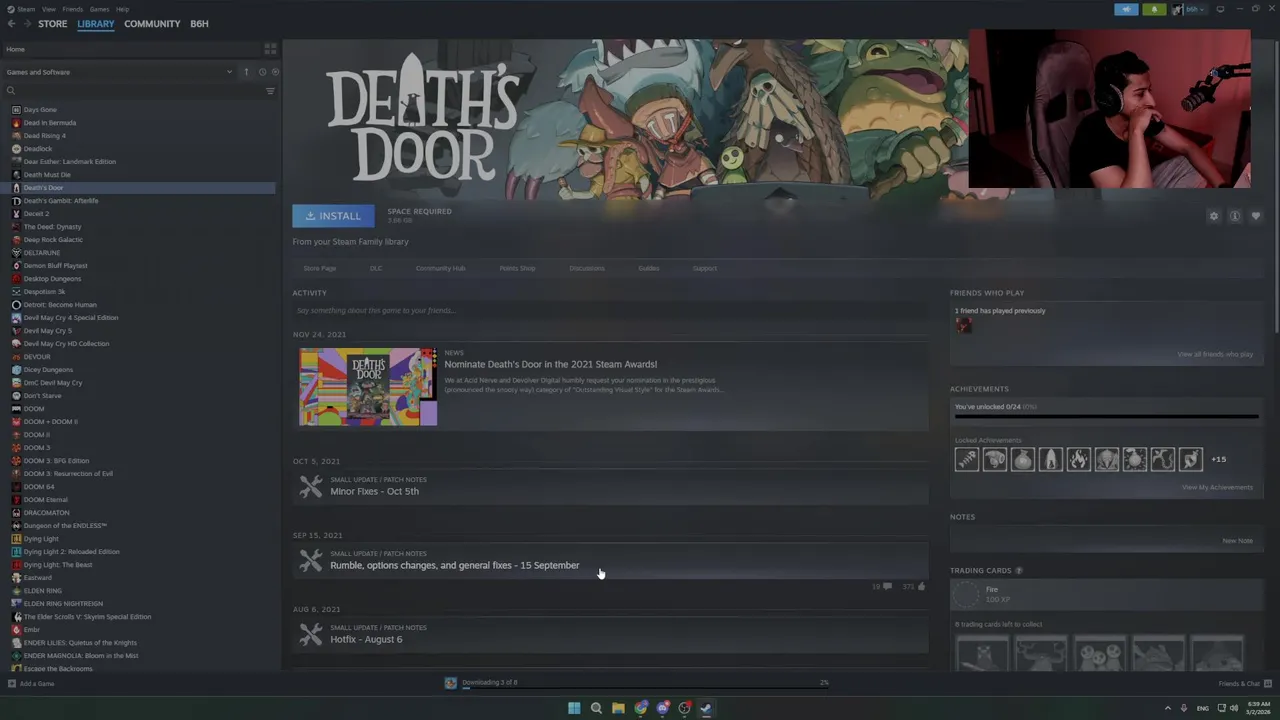Click the activity post input field
The image size is (1280, 720).
tap(610, 311)
